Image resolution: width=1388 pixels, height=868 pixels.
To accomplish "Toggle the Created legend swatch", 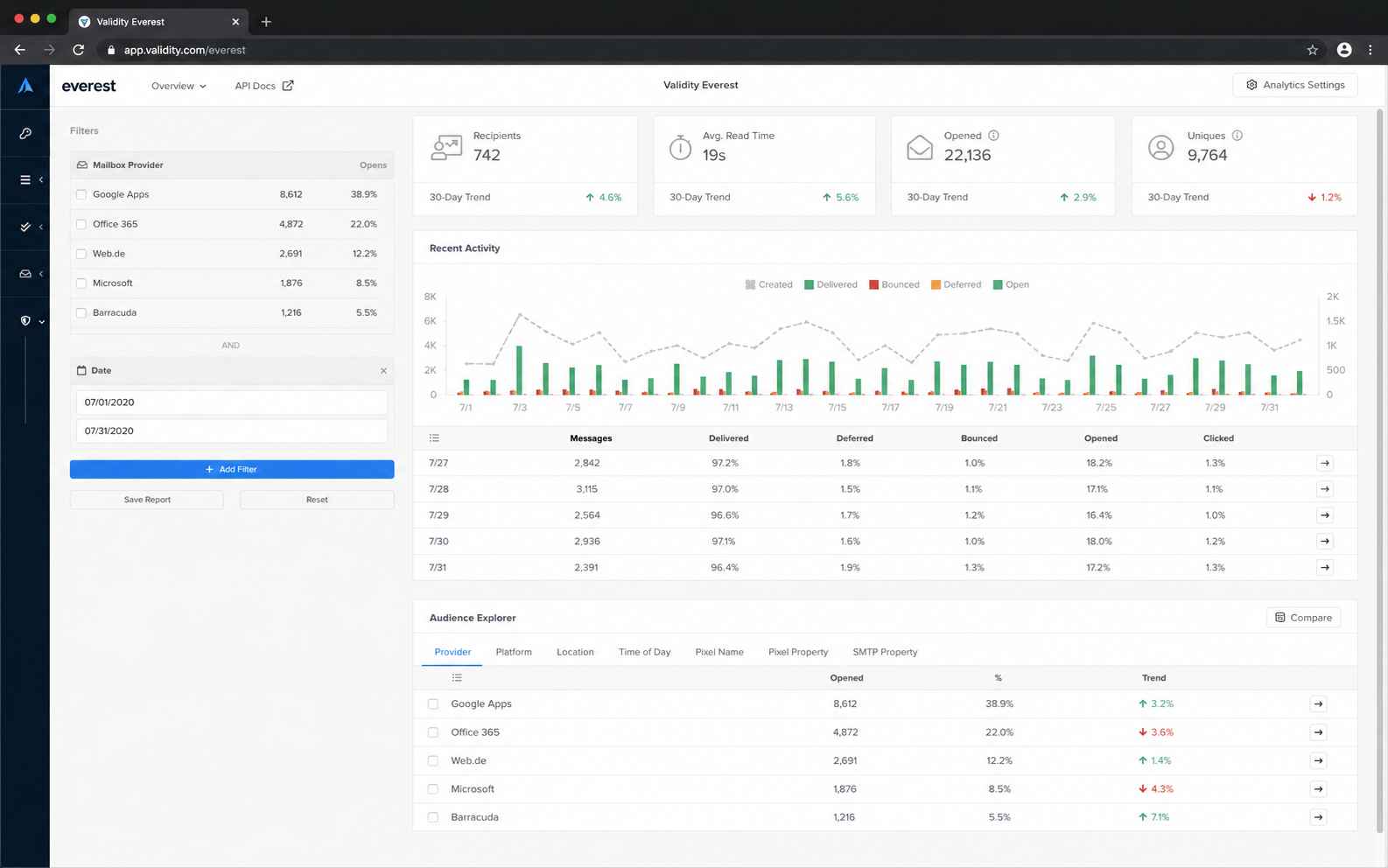I will pos(750,284).
